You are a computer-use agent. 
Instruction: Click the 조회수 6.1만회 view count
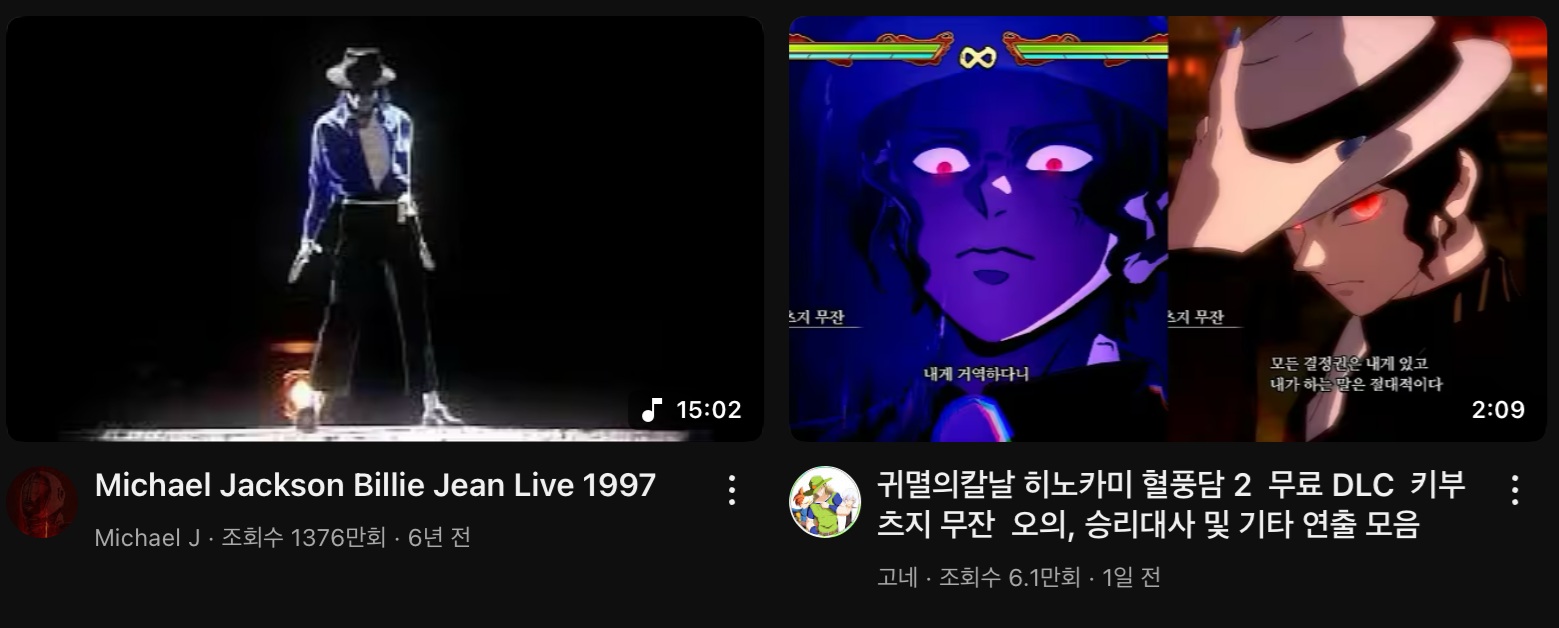(x=1009, y=578)
